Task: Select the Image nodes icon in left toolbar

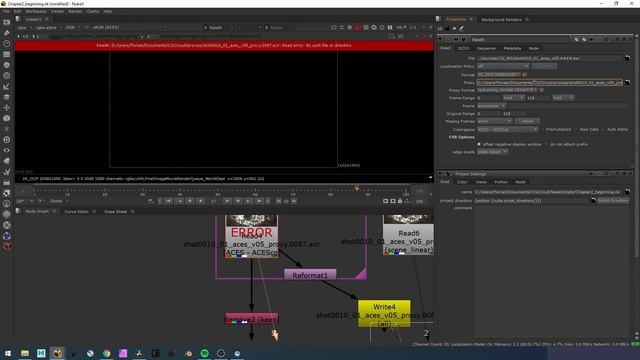Action: point(7,22)
